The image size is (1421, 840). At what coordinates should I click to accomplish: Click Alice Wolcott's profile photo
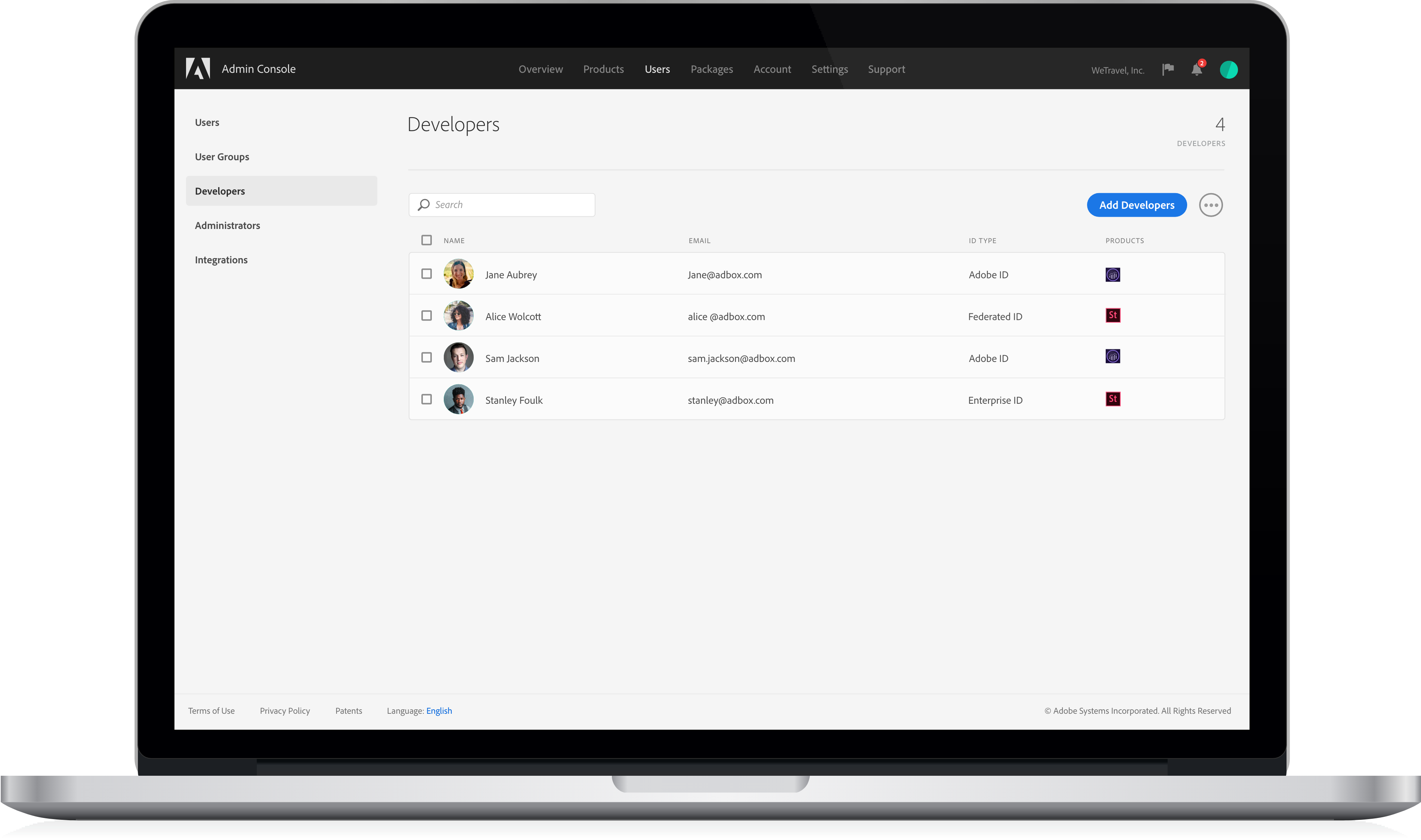[459, 316]
